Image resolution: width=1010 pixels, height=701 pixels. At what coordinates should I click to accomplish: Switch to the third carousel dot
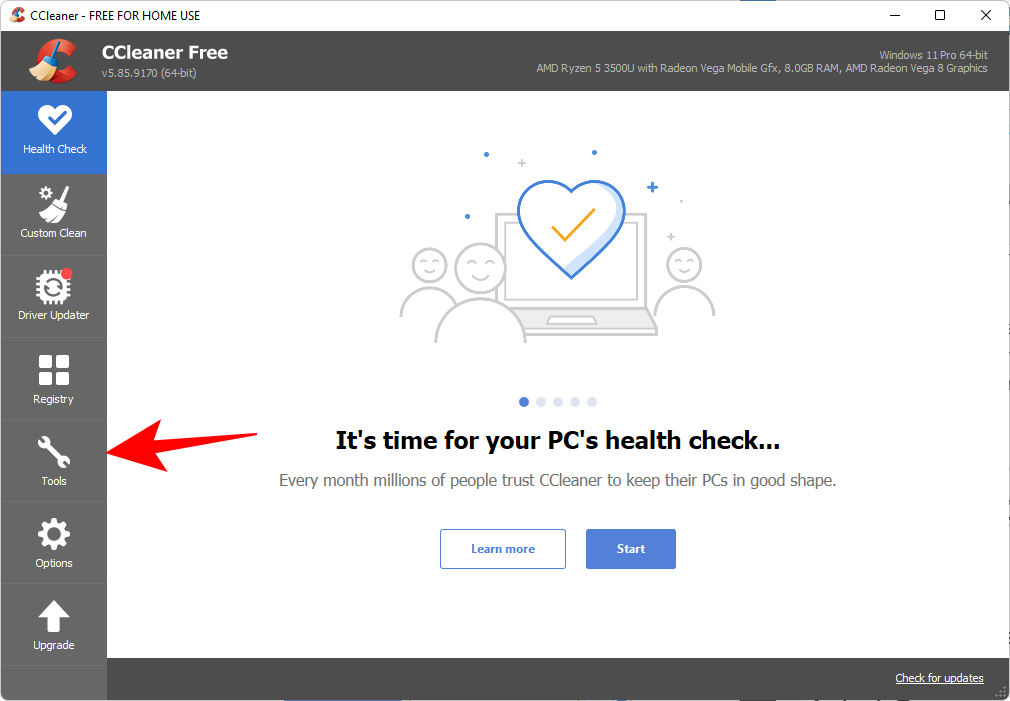(x=558, y=402)
